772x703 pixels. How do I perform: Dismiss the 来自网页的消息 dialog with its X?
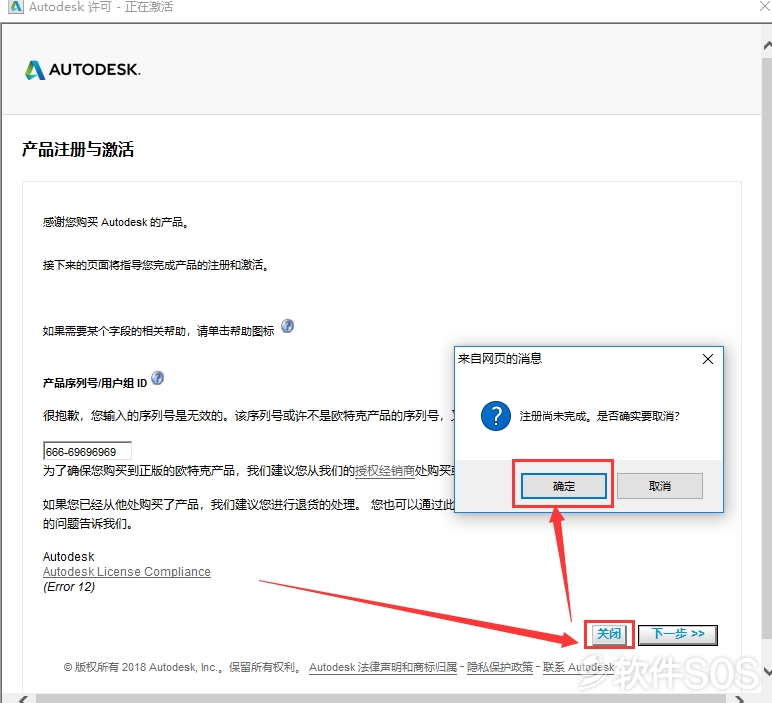tap(708, 359)
